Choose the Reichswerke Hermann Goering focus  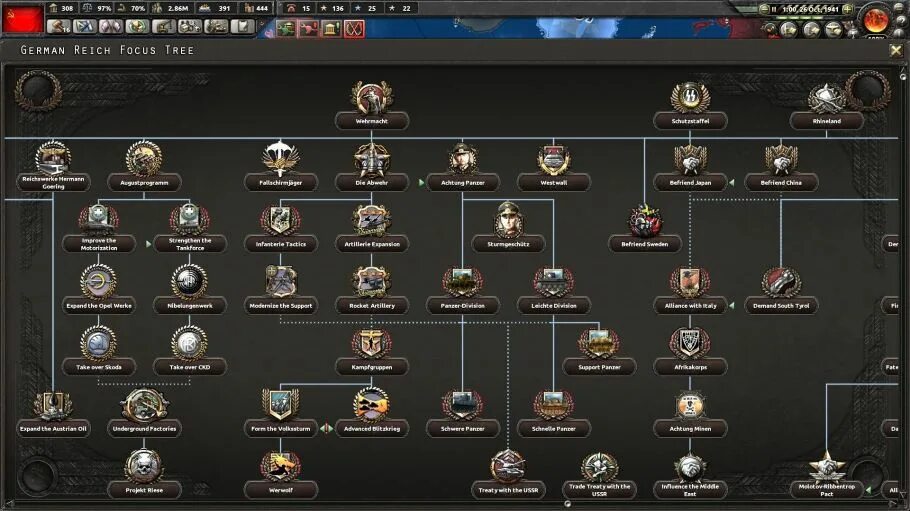tap(53, 167)
